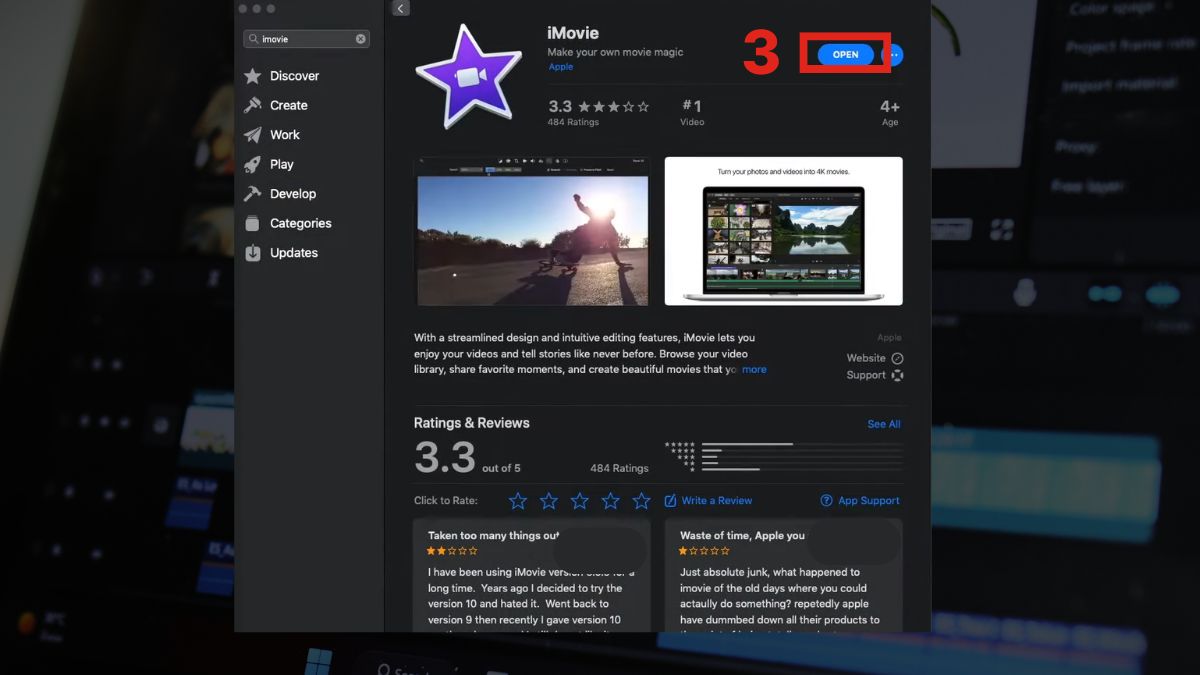Open the Develop section
1200x675 pixels.
tap(292, 194)
